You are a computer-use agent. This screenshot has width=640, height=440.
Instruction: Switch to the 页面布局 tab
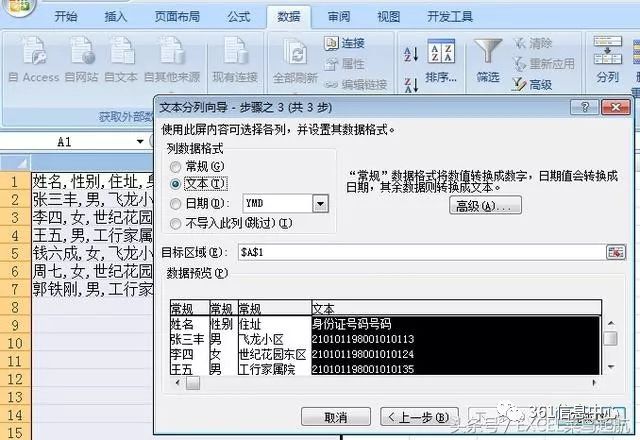coord(177,16)
